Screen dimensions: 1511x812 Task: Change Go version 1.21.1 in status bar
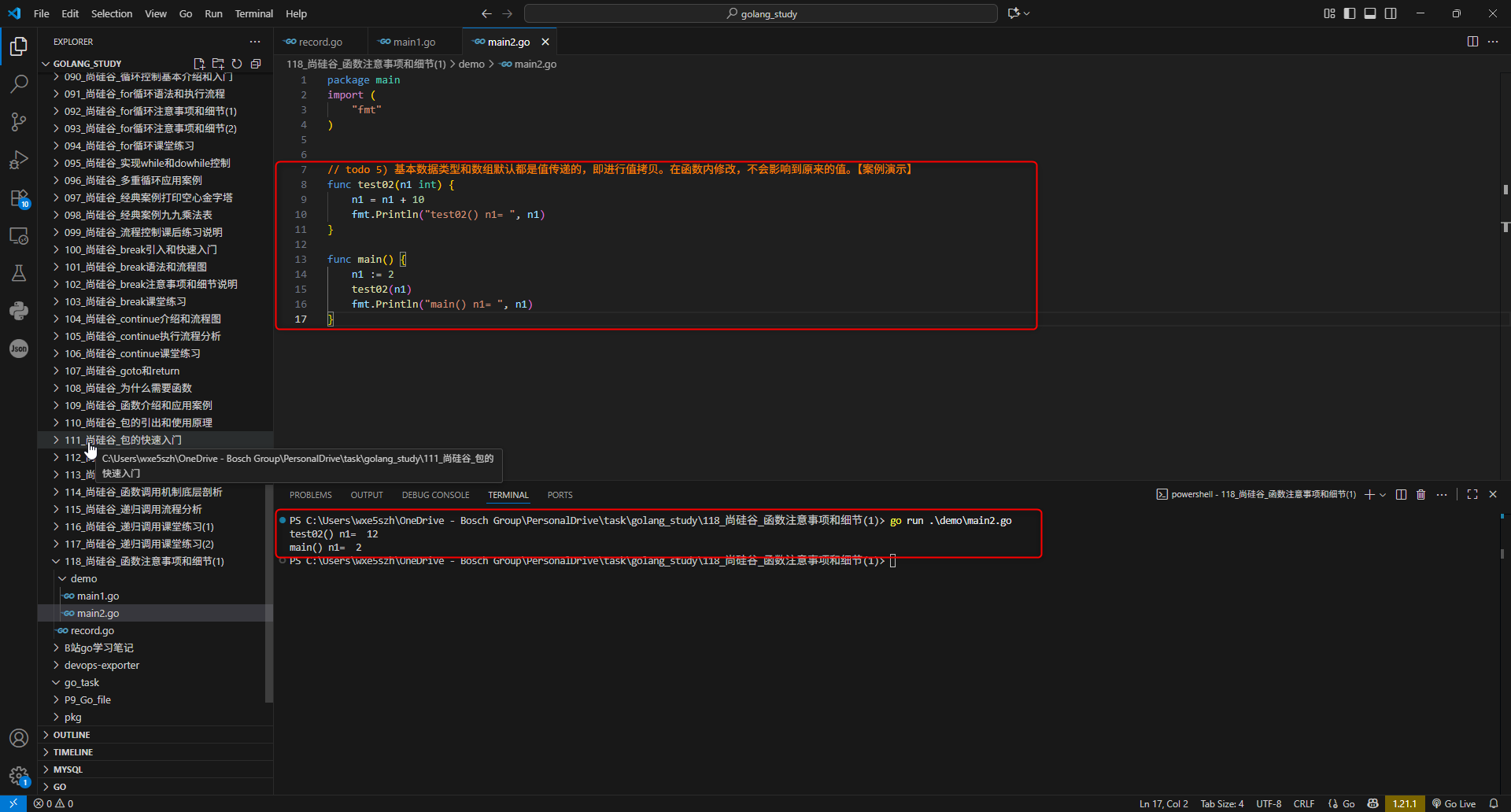point(1405,804)
